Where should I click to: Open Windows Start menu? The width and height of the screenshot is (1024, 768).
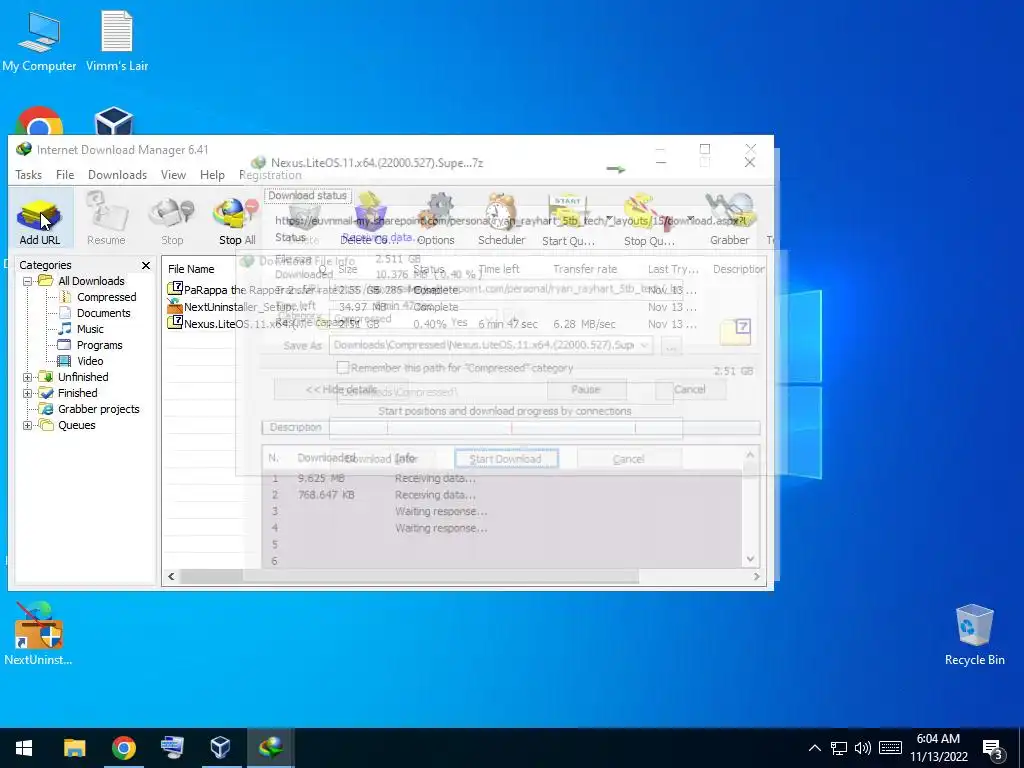pyautogui.click(x=24, y=747)
